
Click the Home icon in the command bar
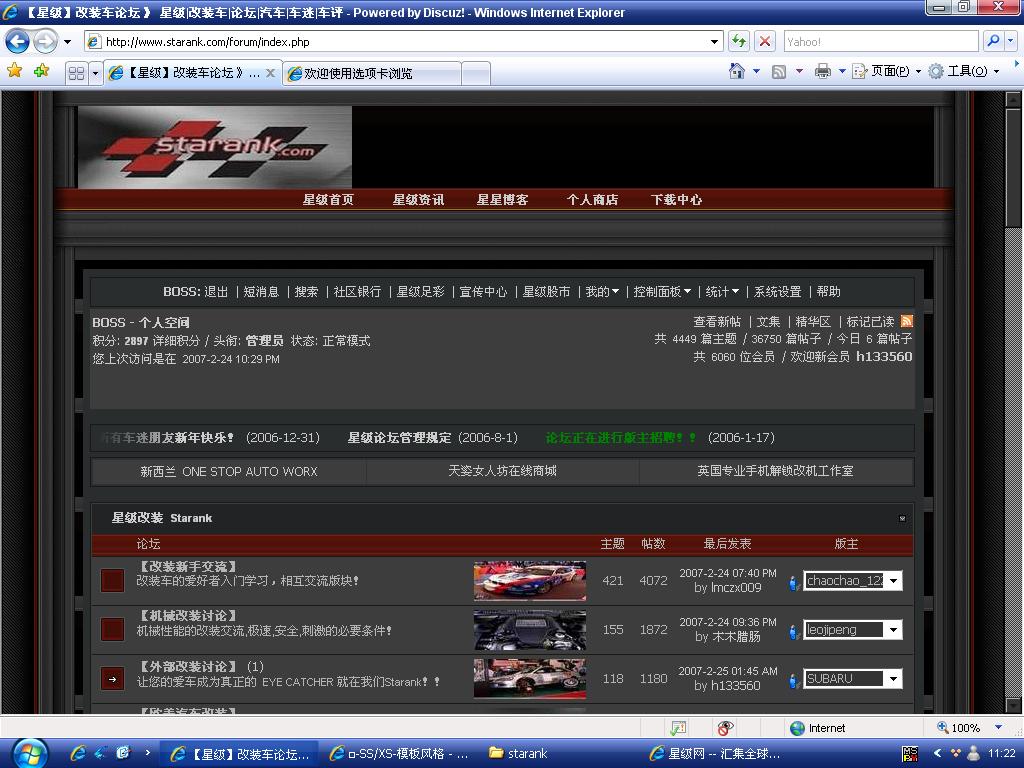(737, 71)
